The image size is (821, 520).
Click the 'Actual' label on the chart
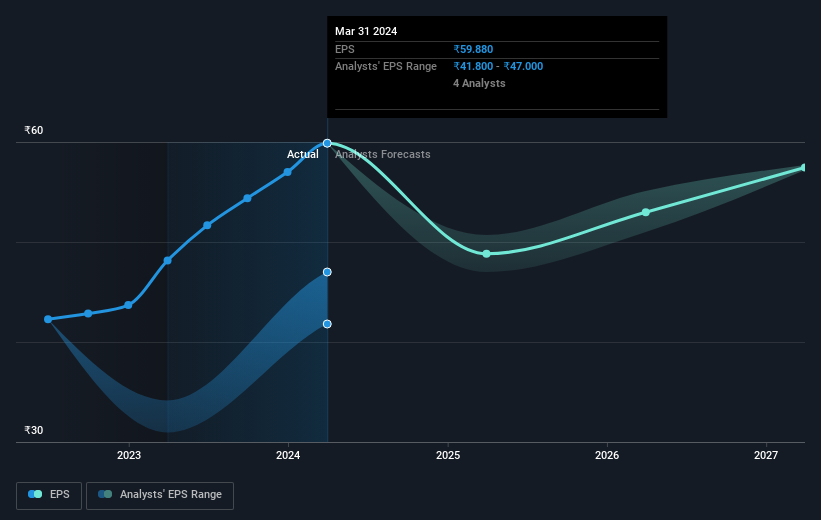tap(303, 154)
